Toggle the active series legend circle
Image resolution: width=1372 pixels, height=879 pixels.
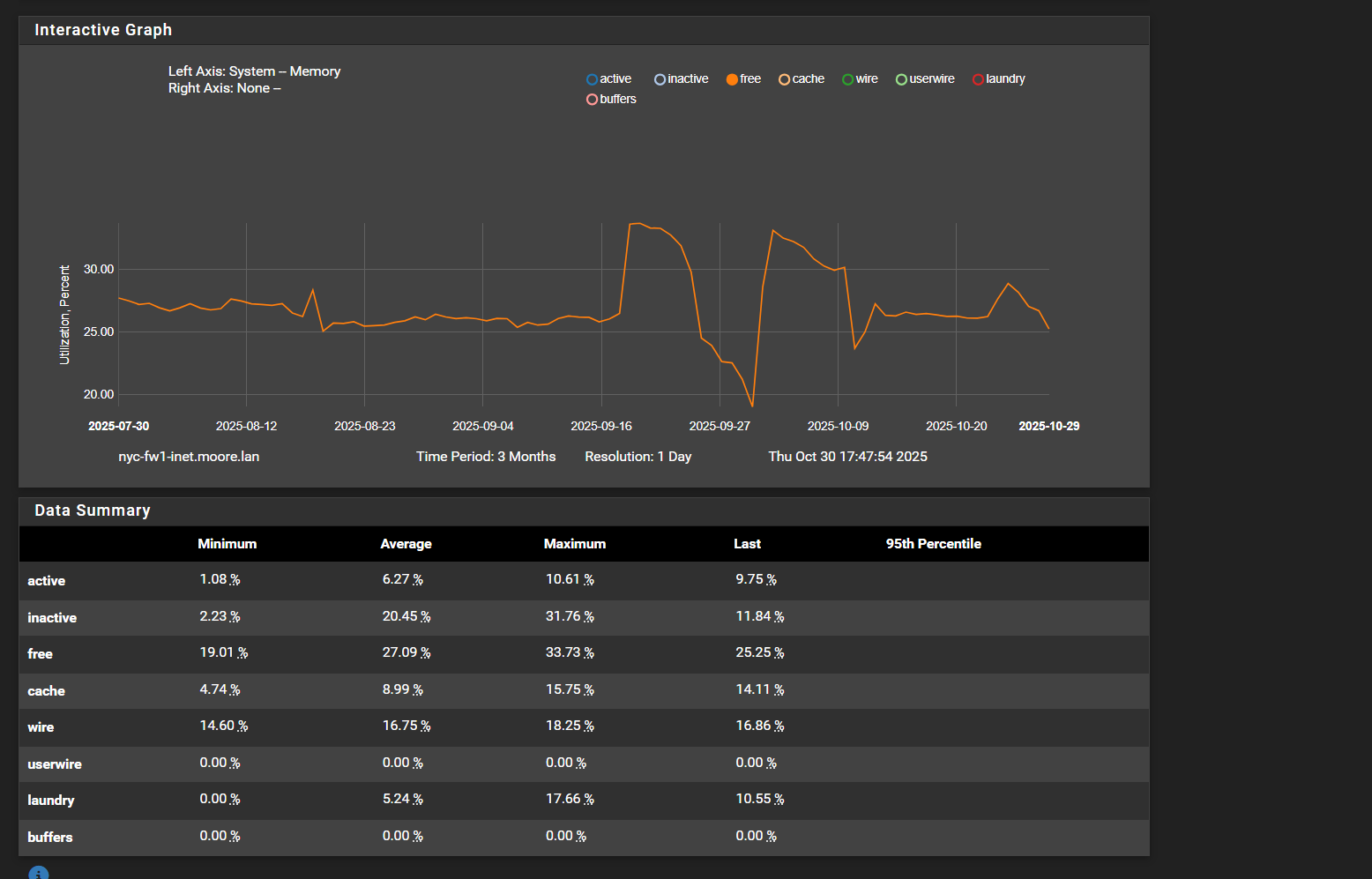click(x=592, y=79)
